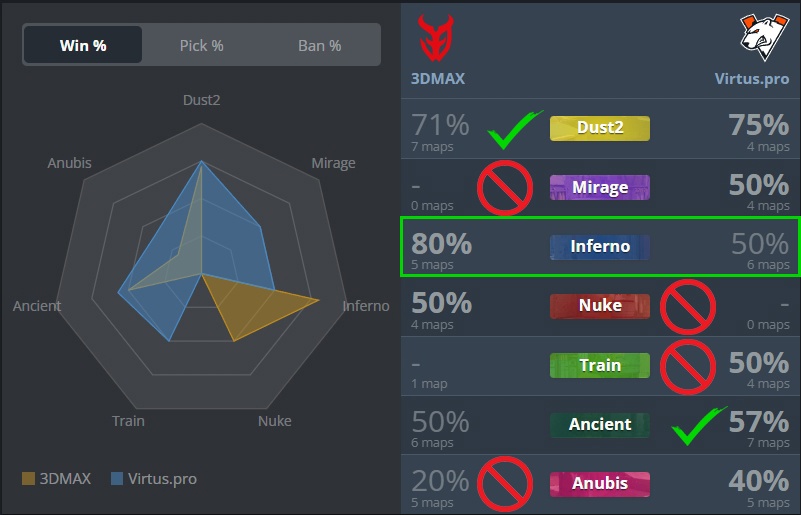
Task: Switch to the Ban % tab
Action: click(320, 45)
